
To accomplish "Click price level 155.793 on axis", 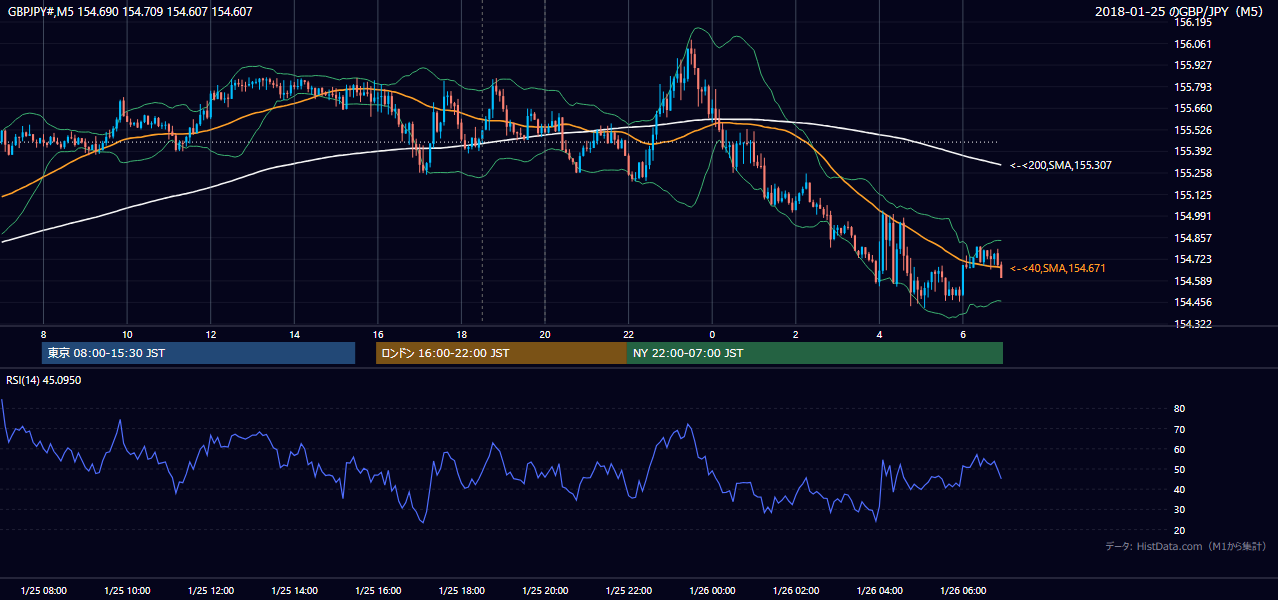I will coord(1194,87).
